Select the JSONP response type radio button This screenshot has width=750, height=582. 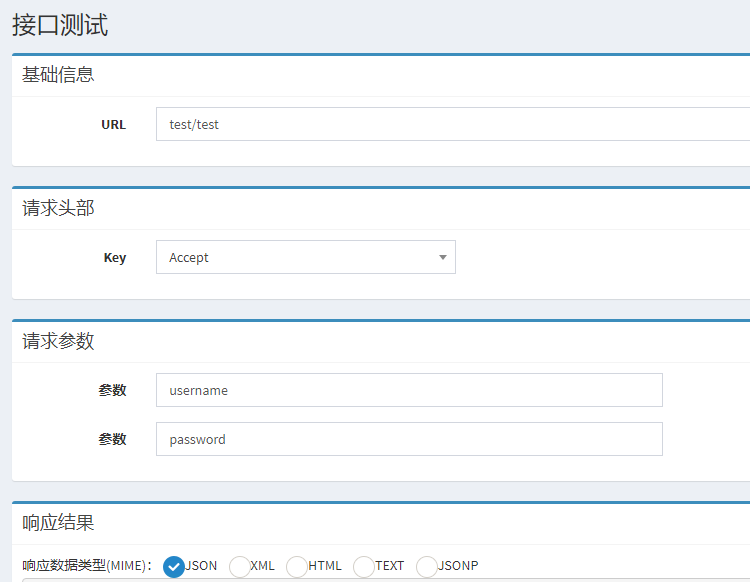427,567
